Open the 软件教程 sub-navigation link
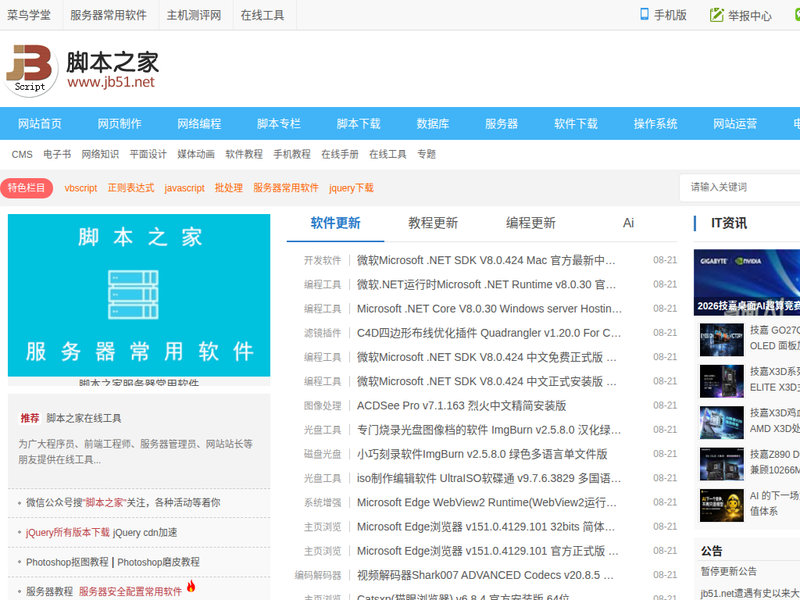800x600 pixels. click(x=244, y=154)
